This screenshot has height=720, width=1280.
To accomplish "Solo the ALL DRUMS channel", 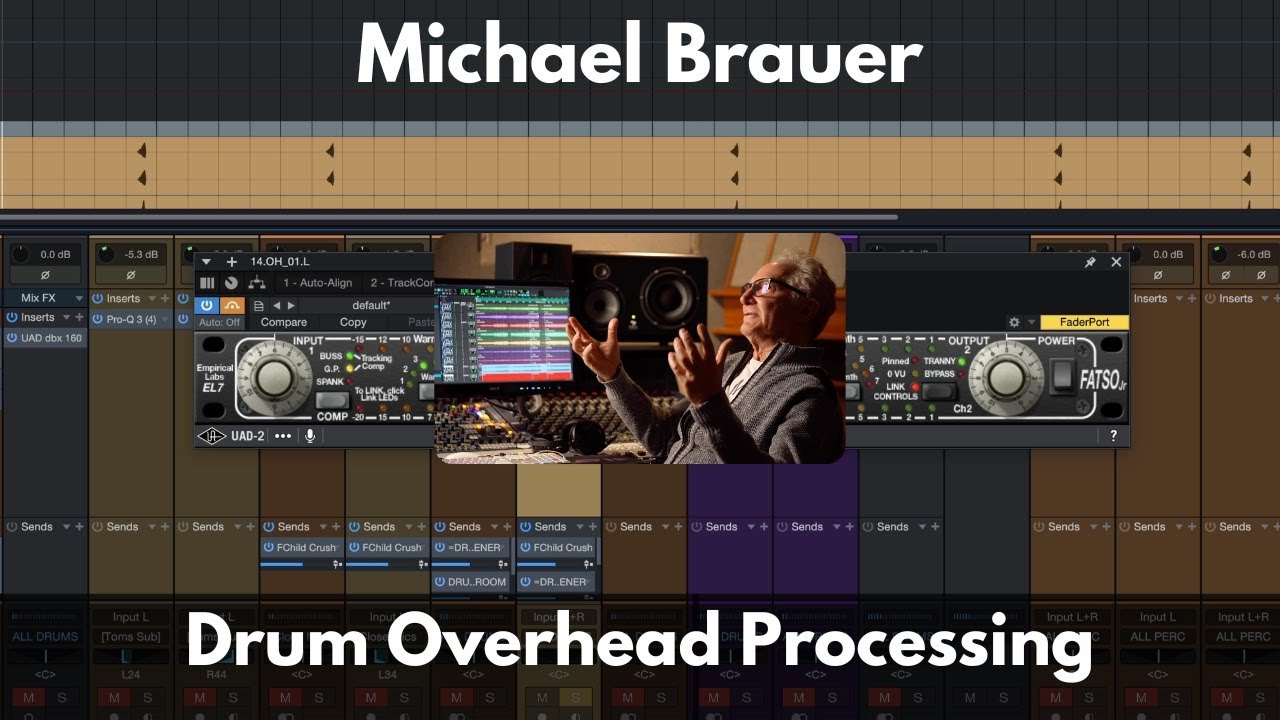I will (62, 697).
